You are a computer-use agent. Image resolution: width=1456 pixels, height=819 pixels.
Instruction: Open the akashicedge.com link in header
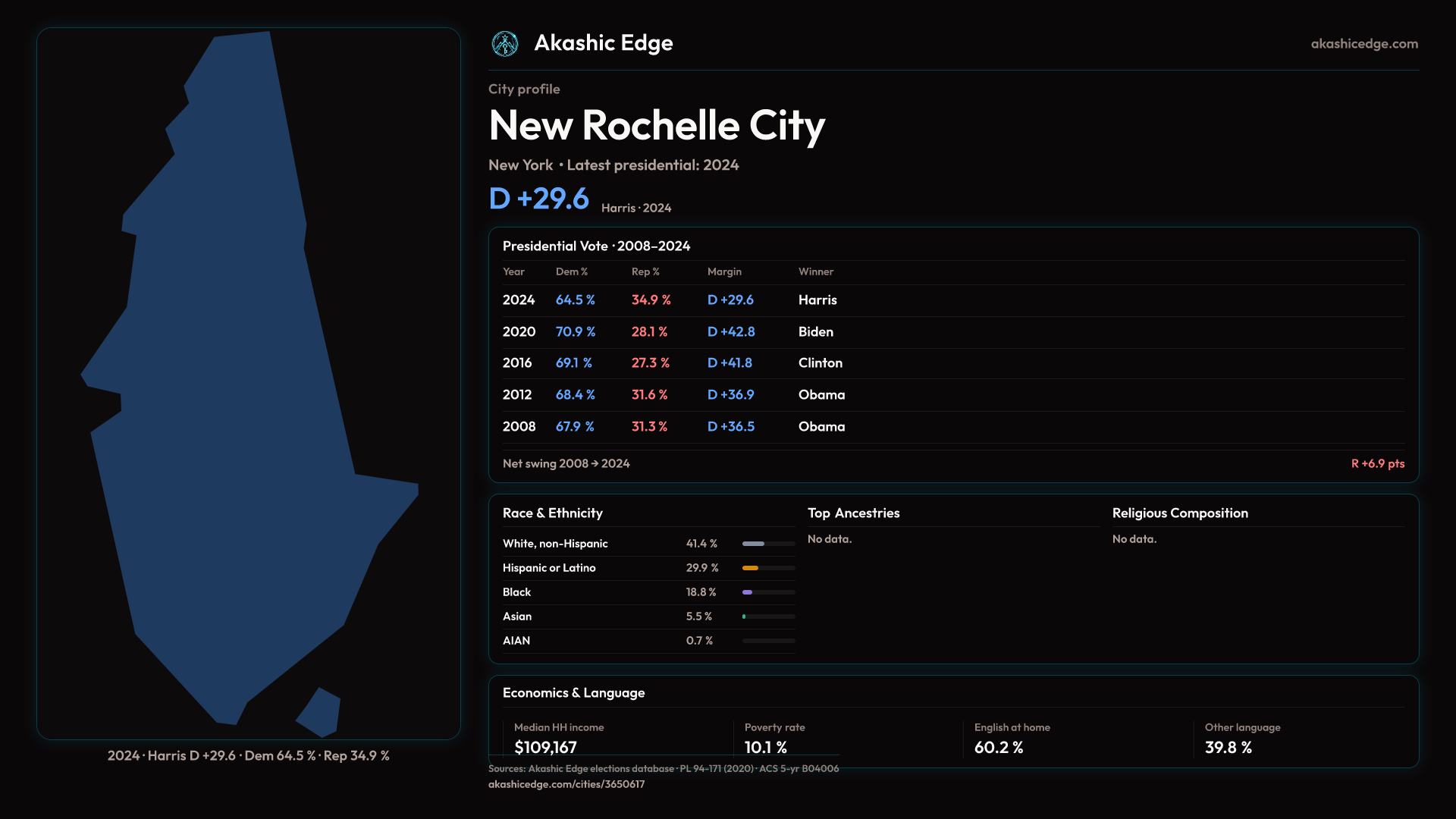pos(1364,44)
